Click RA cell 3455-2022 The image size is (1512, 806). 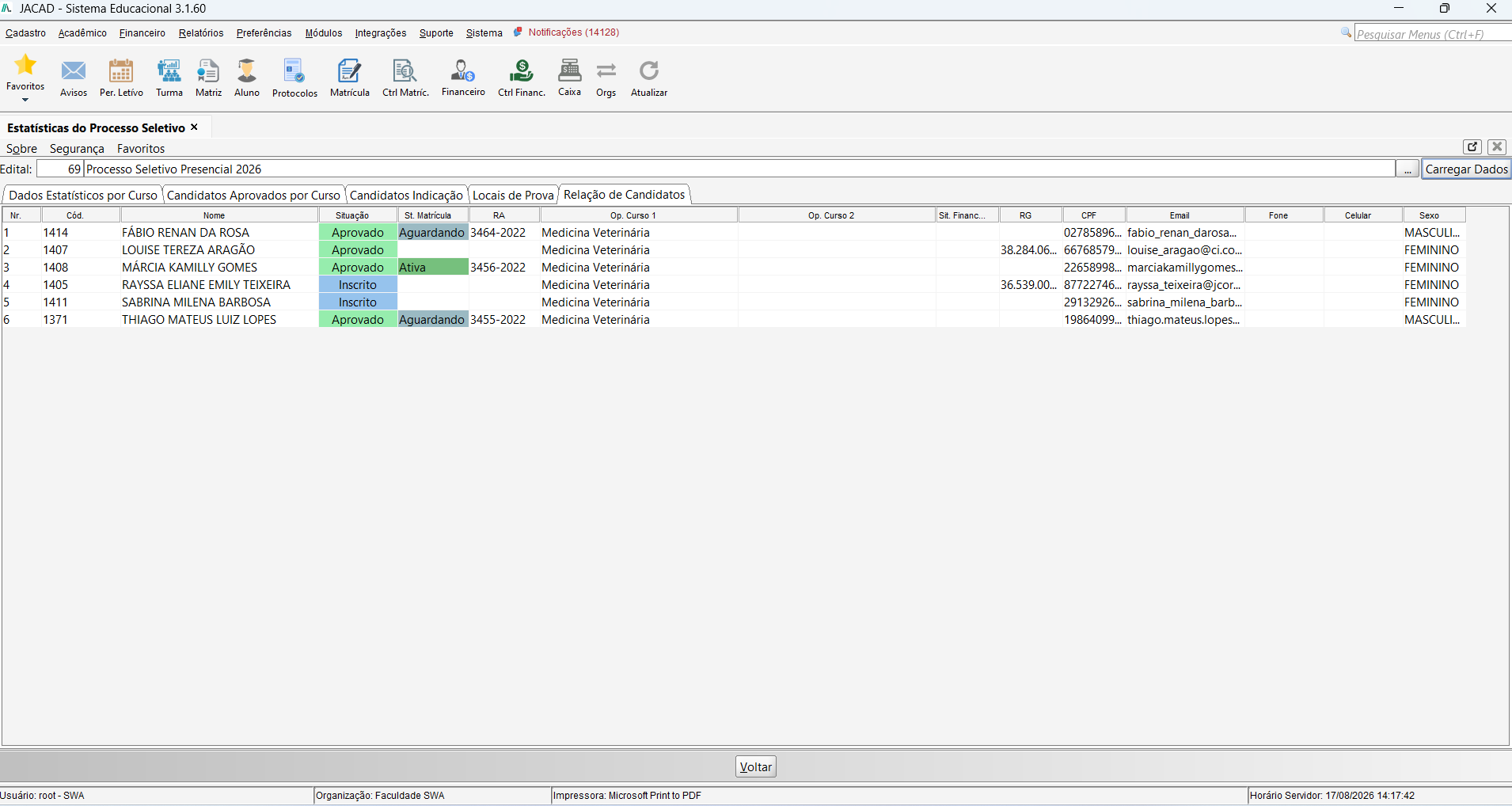pyautogui.click(x=504, y=320)
